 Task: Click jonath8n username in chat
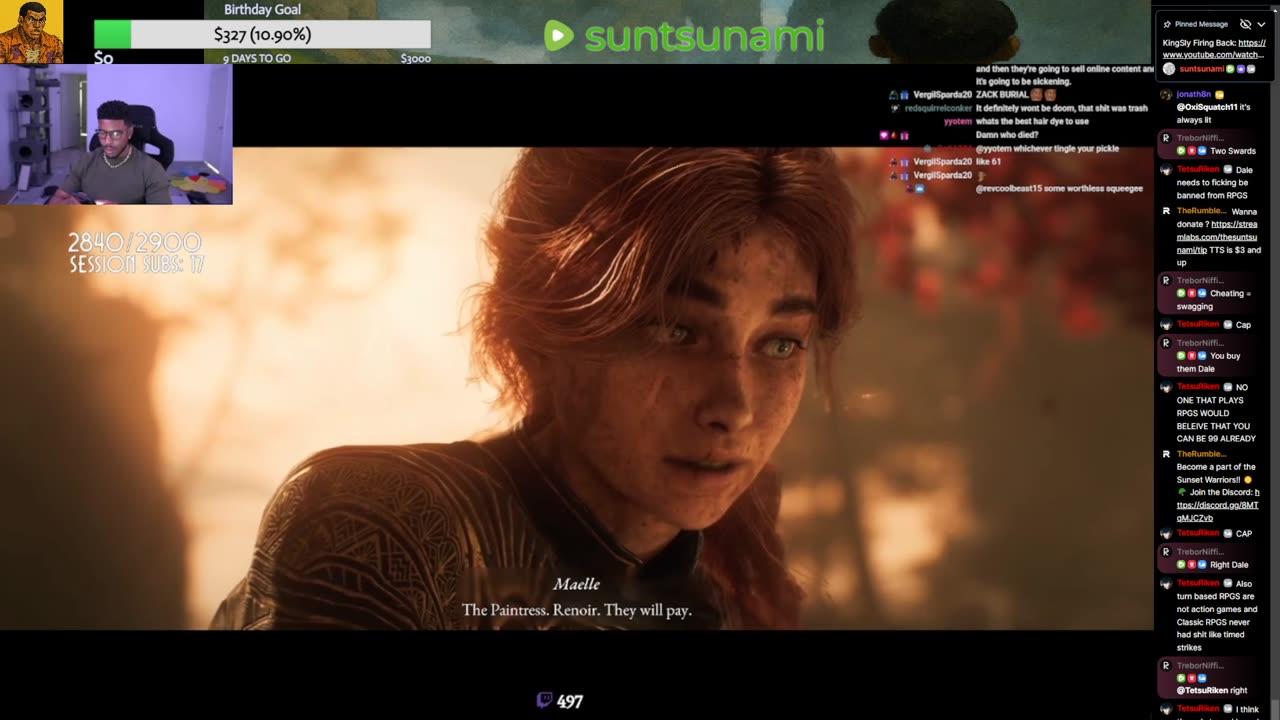point(1194,94)
